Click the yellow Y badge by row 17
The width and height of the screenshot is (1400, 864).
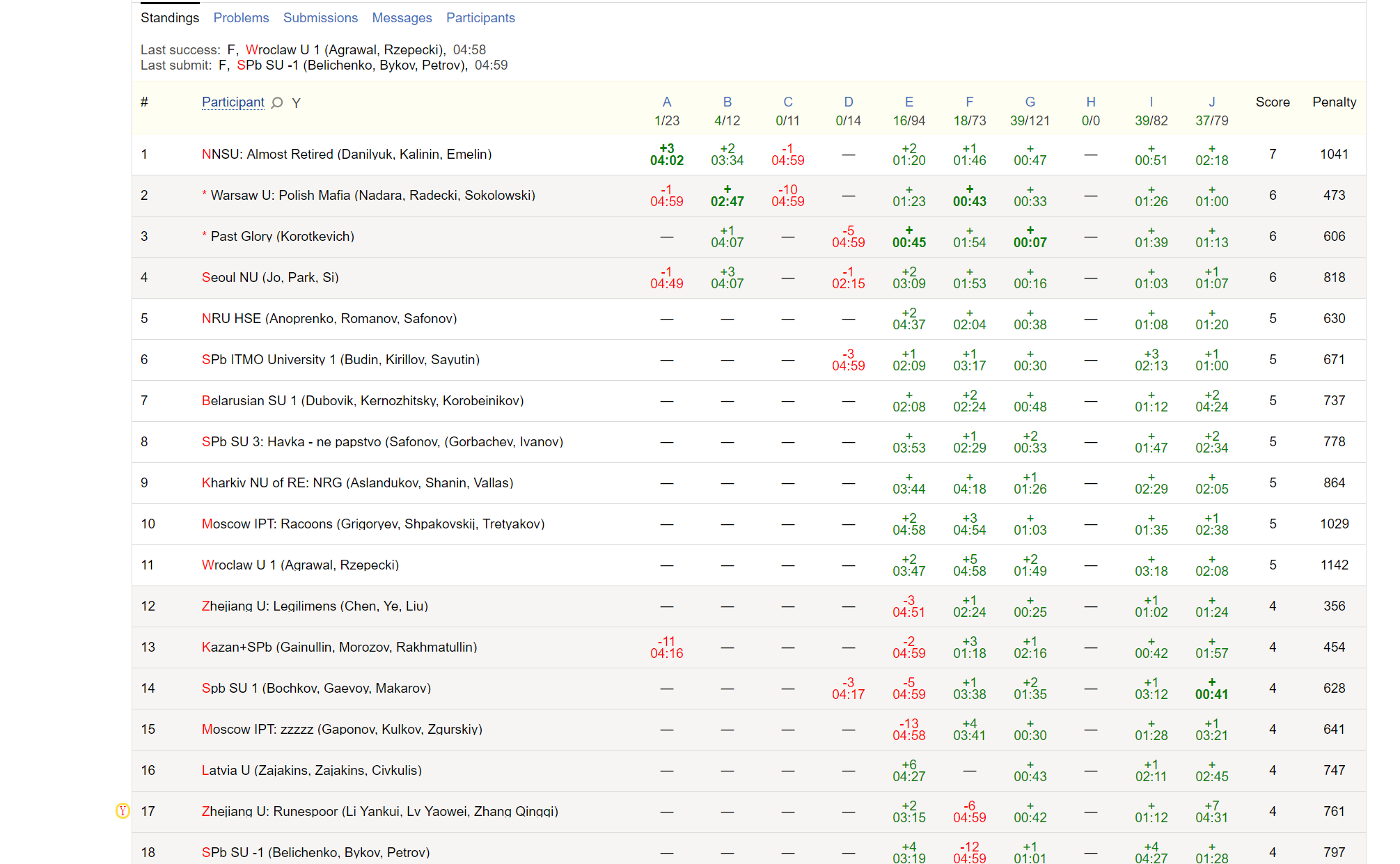coord(123,811)
